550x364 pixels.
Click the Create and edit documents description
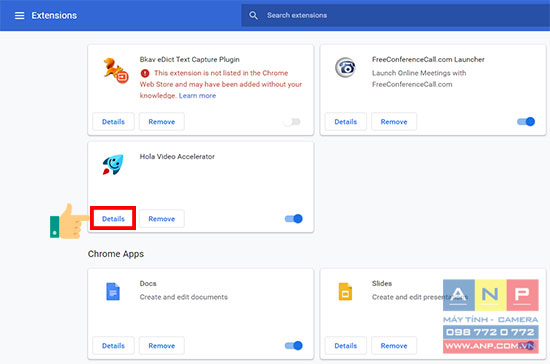pyautogui.click(x=183, y=297)
